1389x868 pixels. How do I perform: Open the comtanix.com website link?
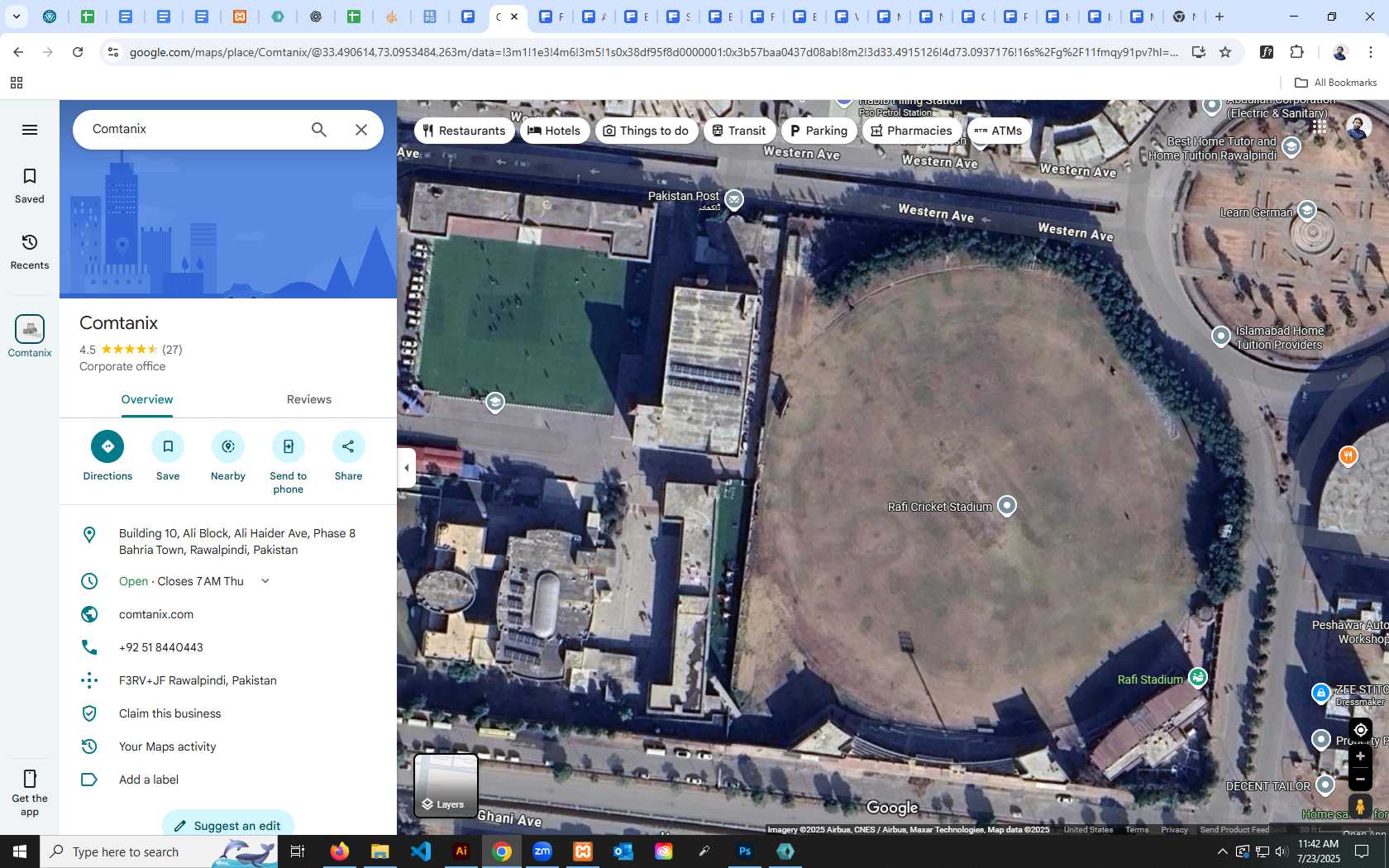156,614
